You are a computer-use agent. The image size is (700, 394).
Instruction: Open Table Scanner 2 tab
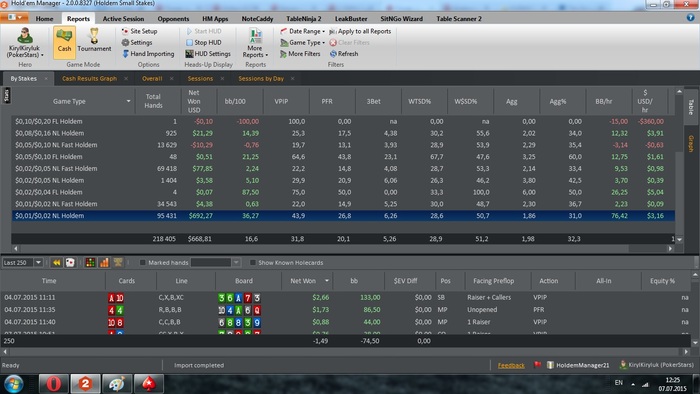point(459,19)
